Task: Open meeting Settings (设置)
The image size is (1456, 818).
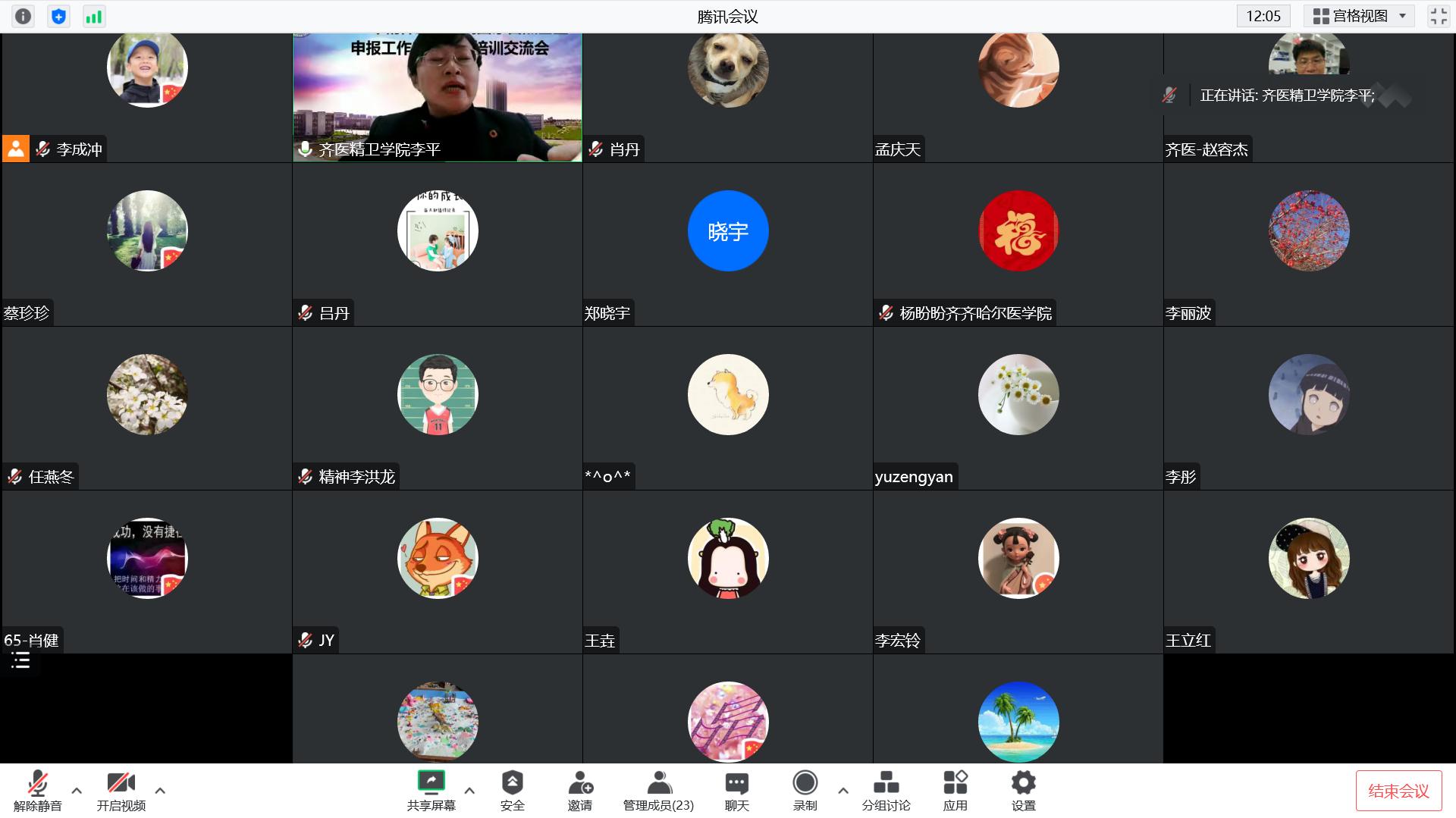Action: point(1023,790)
